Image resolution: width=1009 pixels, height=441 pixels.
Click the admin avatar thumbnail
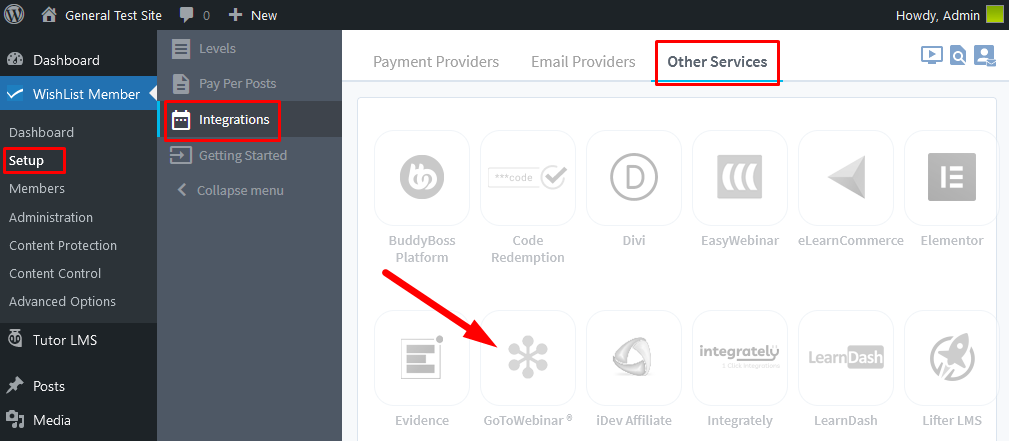click(x=995, y=15)
